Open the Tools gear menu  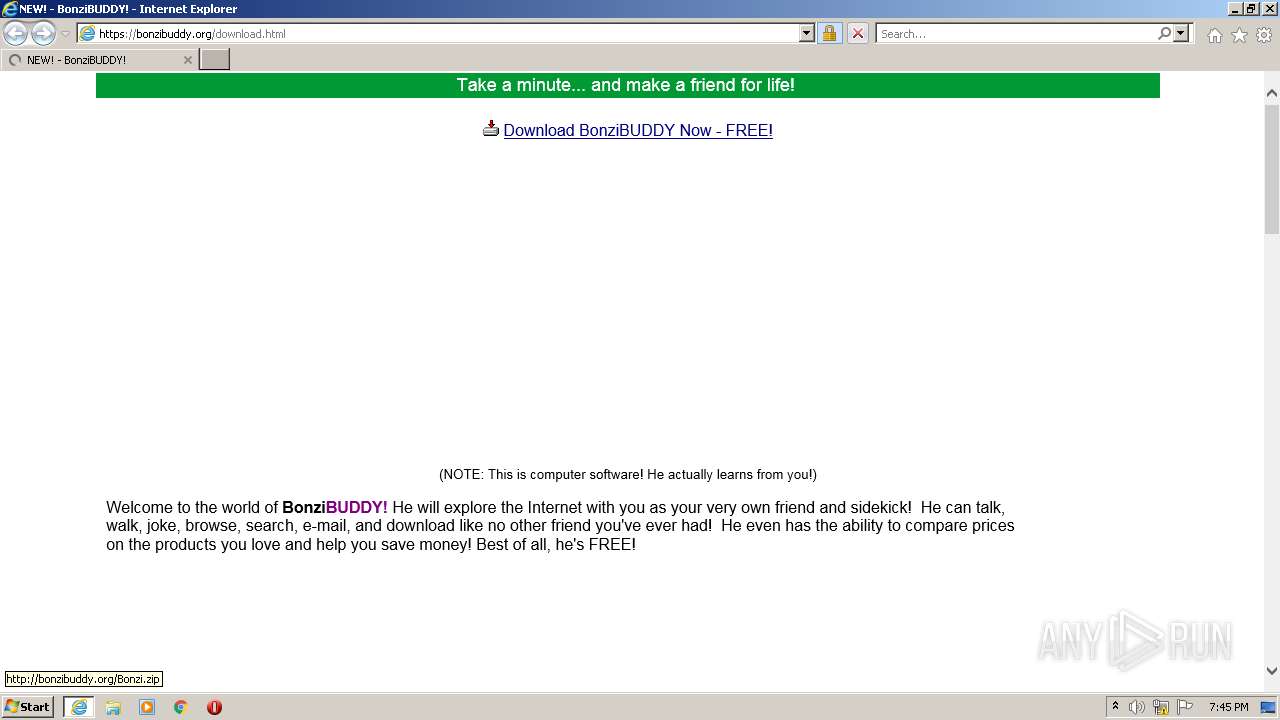(1264, 35)
